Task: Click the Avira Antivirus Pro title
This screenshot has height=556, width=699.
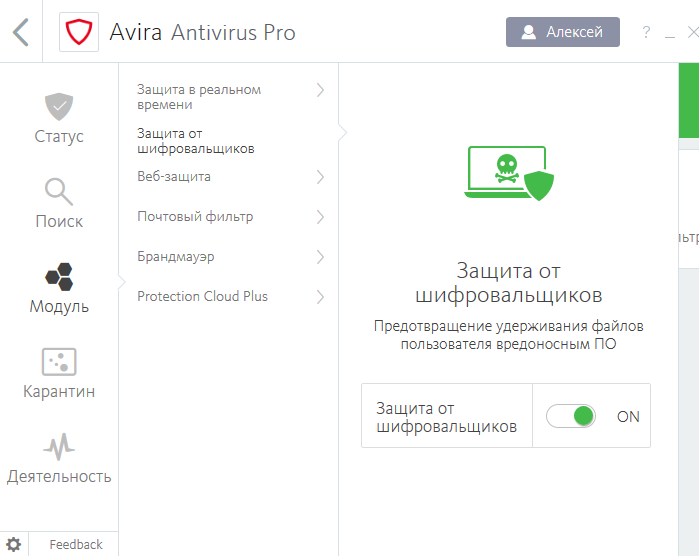Action: 202,33
